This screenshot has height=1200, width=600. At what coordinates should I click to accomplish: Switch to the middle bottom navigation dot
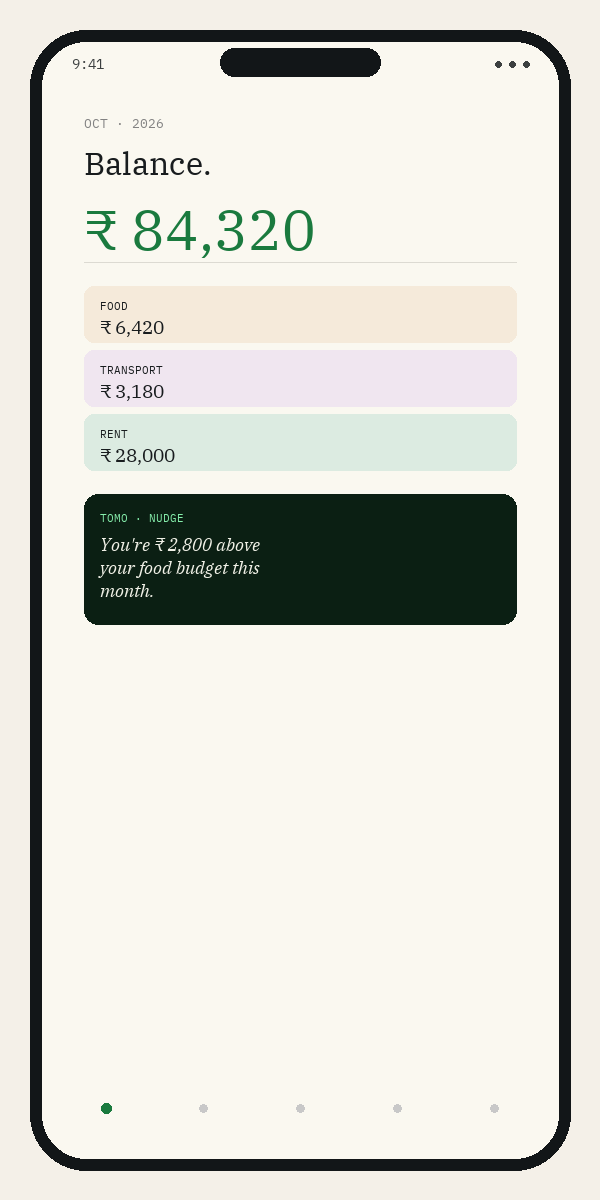pos(300,1108)
